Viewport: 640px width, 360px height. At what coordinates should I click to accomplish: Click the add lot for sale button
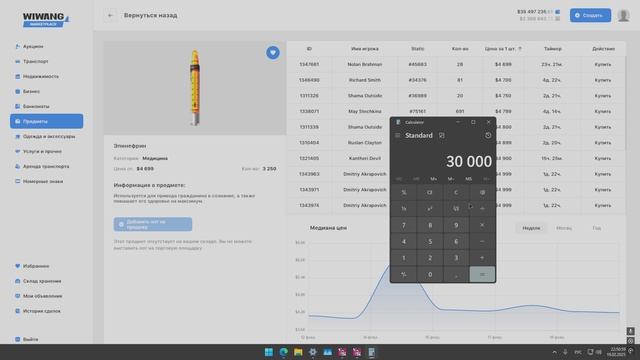tap(153, 224)
